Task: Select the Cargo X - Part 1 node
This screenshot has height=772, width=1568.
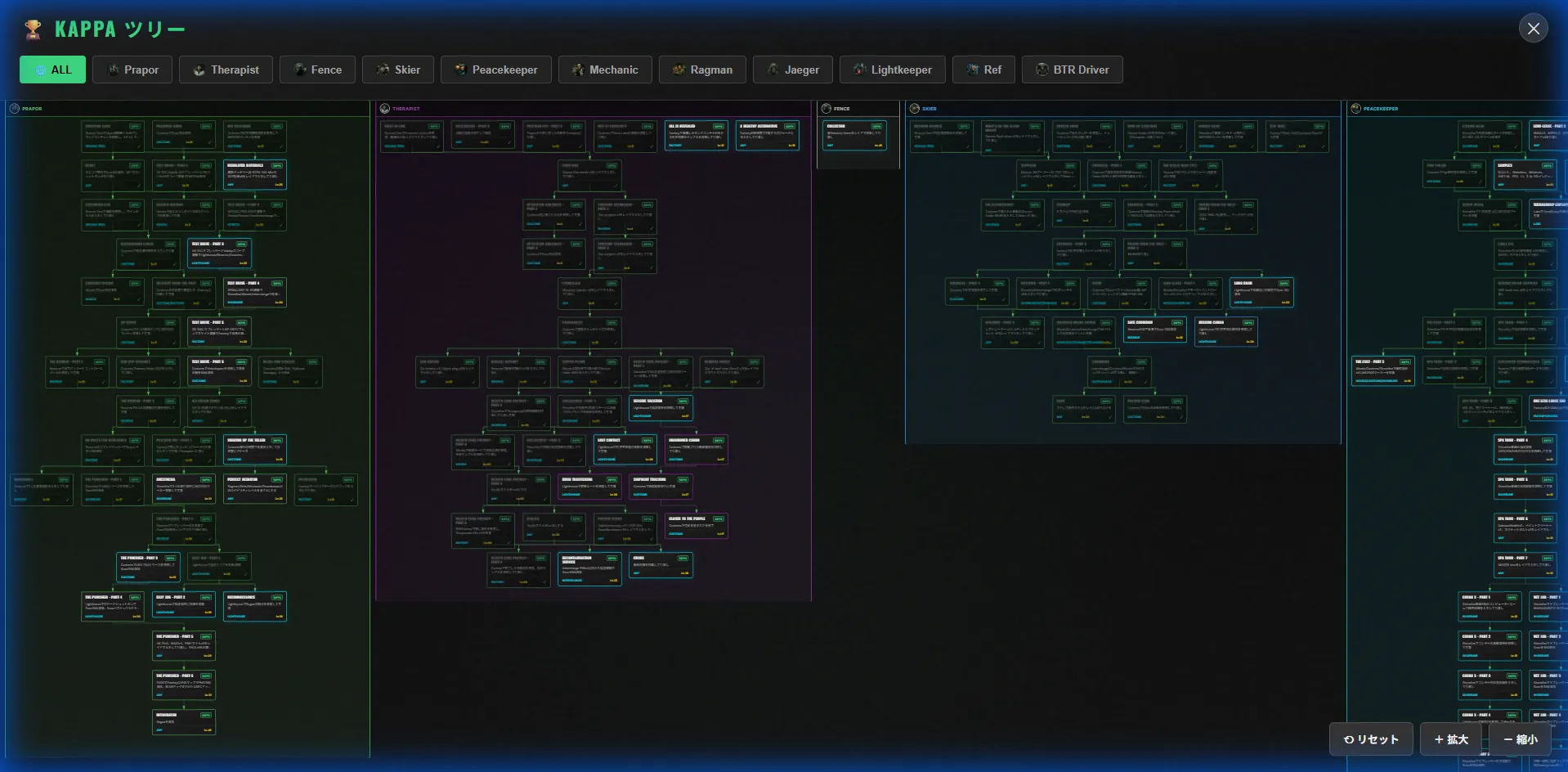Action: click(x=1490, y=607)
